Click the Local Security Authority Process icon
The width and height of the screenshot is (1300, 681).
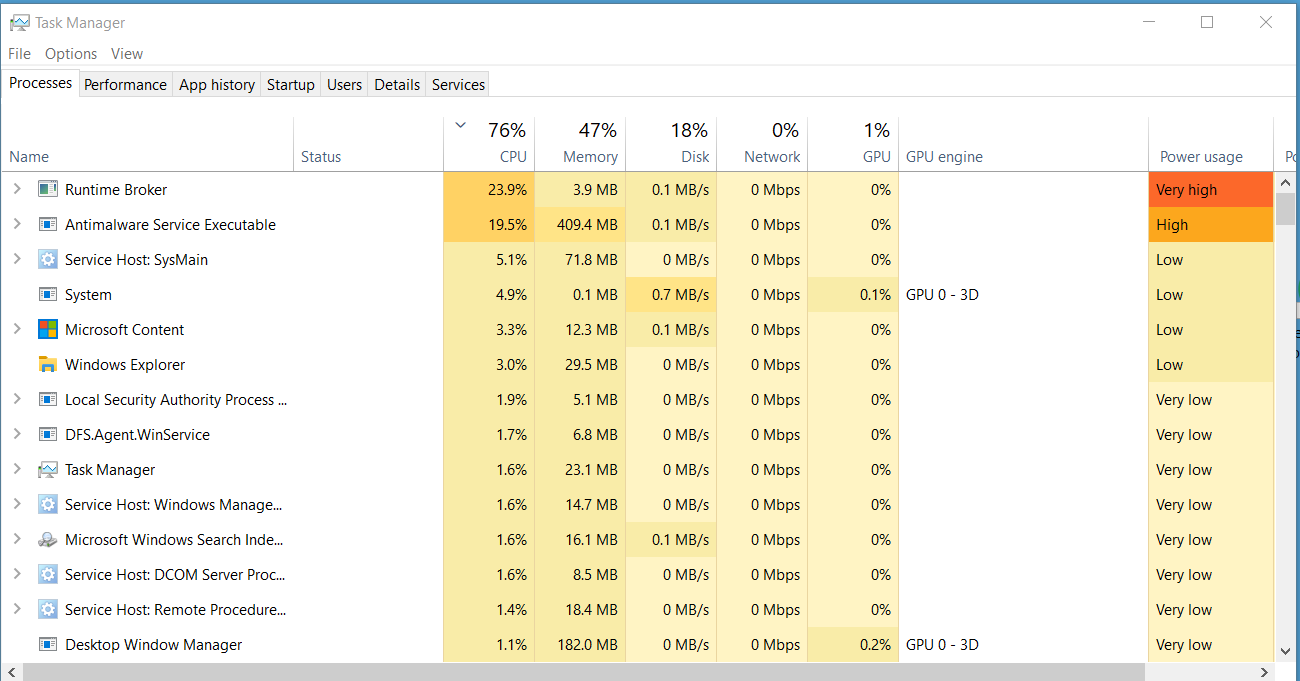[48, 399]
